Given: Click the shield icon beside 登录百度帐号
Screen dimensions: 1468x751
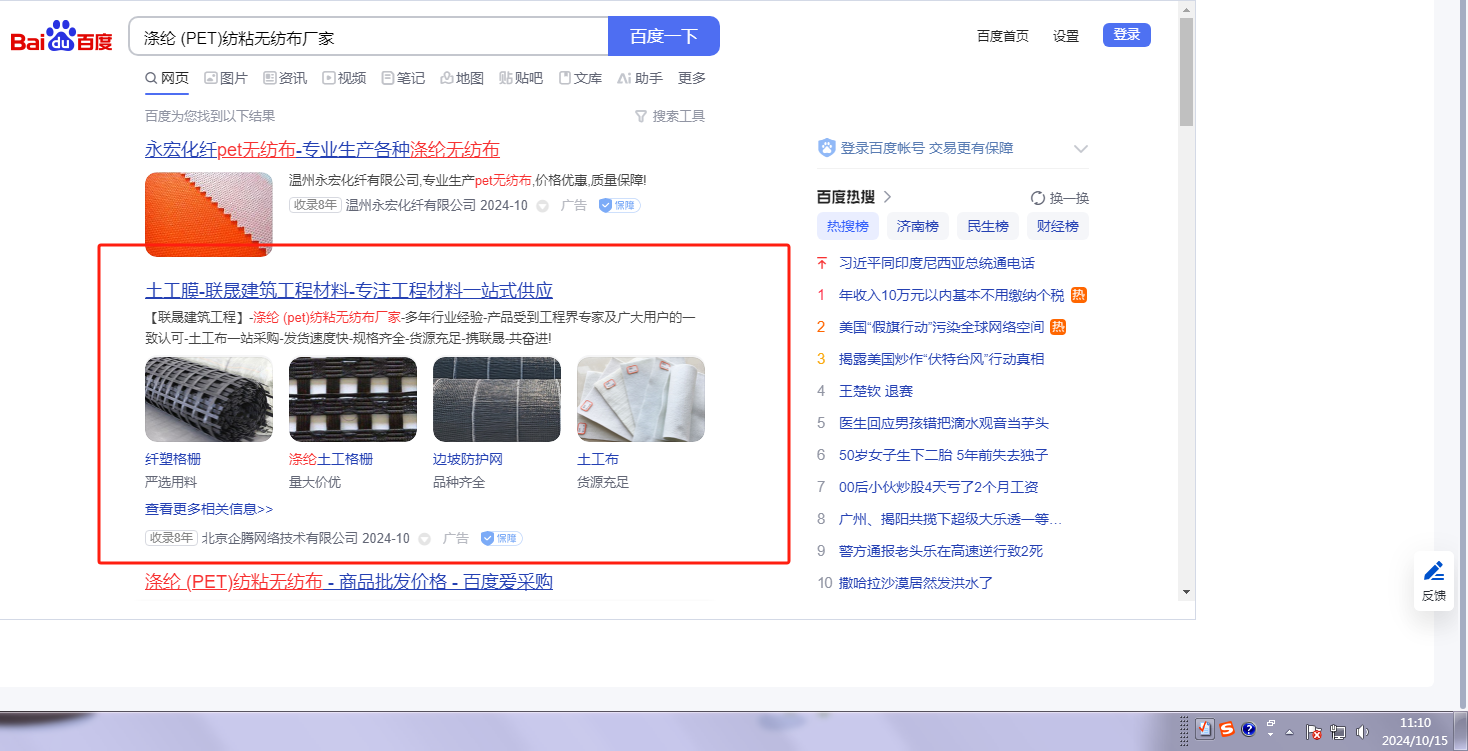Looking at the screenshot, I should pyautogui.click(x=827, y=148).
